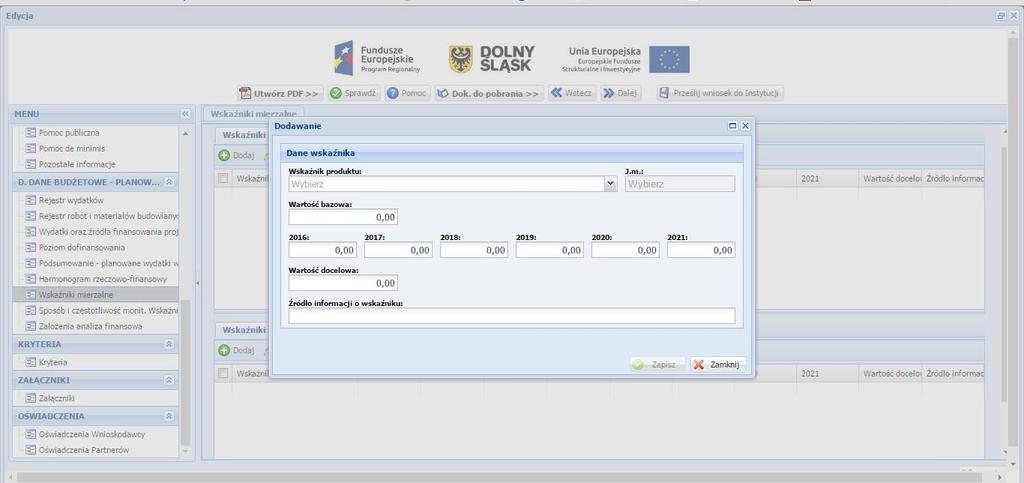
Task: Collapse side panel via splitter arrow
Action: coord(198,283)
